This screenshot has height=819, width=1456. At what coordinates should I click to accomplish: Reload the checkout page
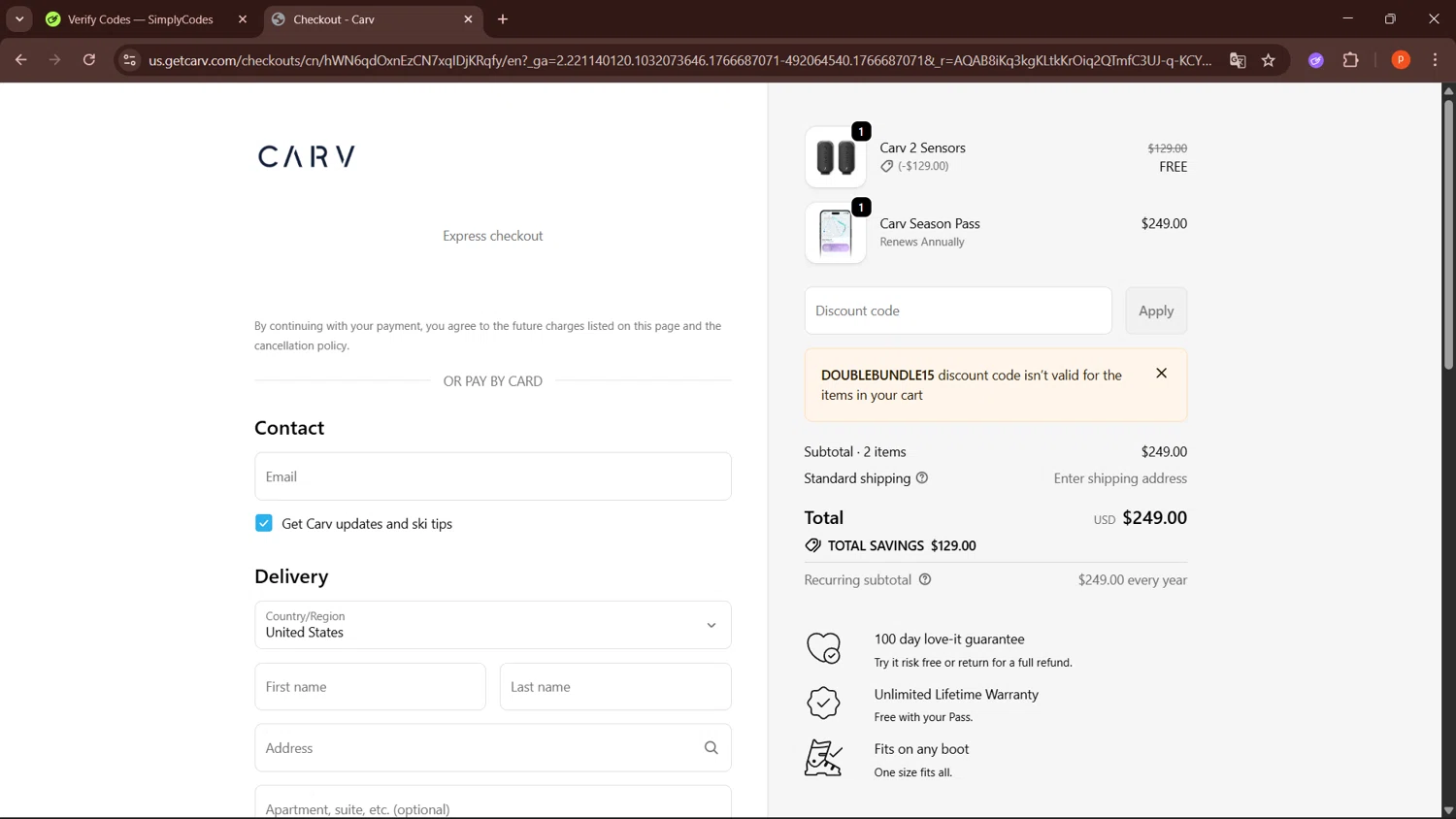(89, 60)
